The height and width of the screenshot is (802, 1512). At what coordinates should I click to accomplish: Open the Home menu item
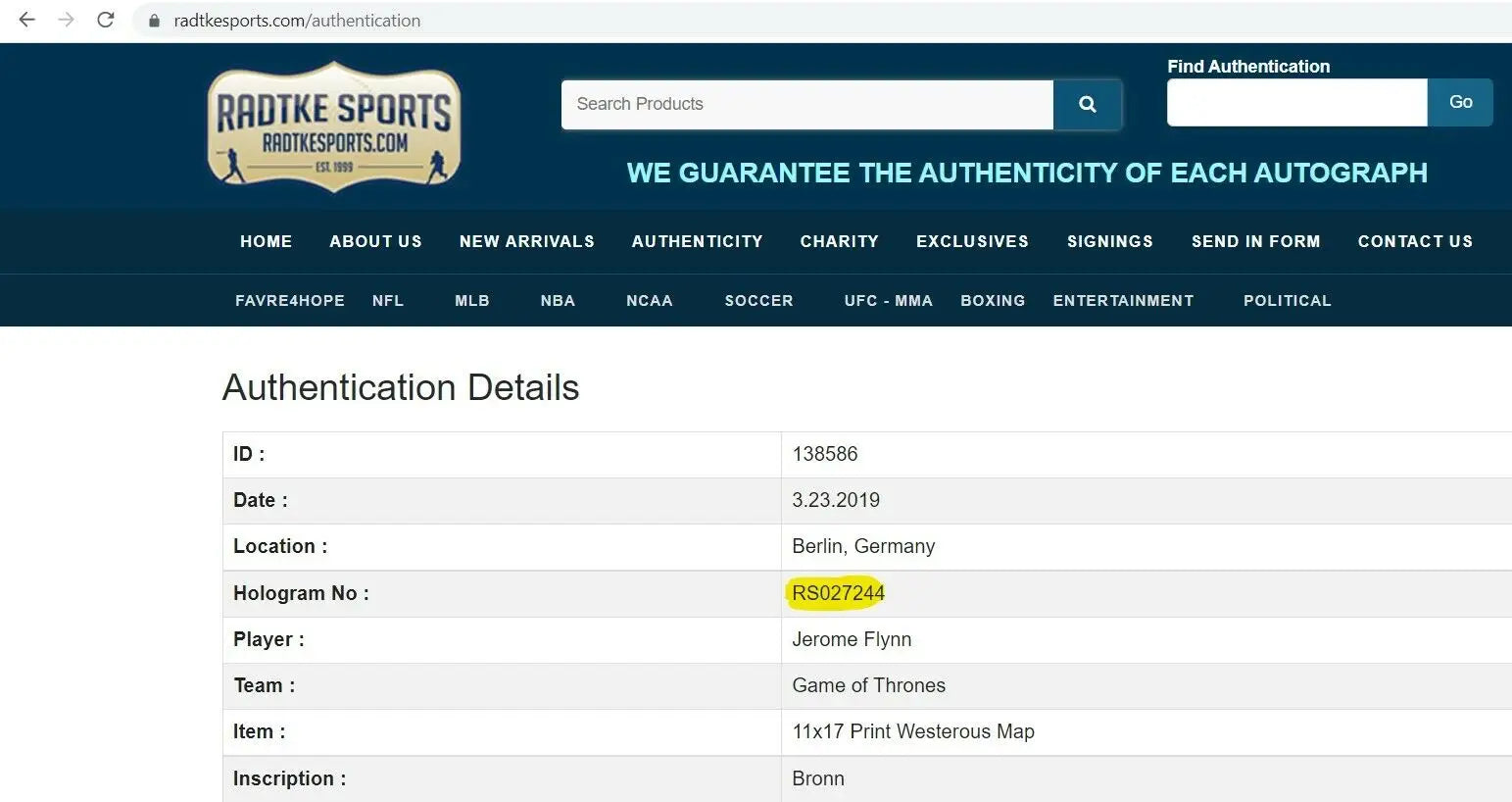(266, 241)
